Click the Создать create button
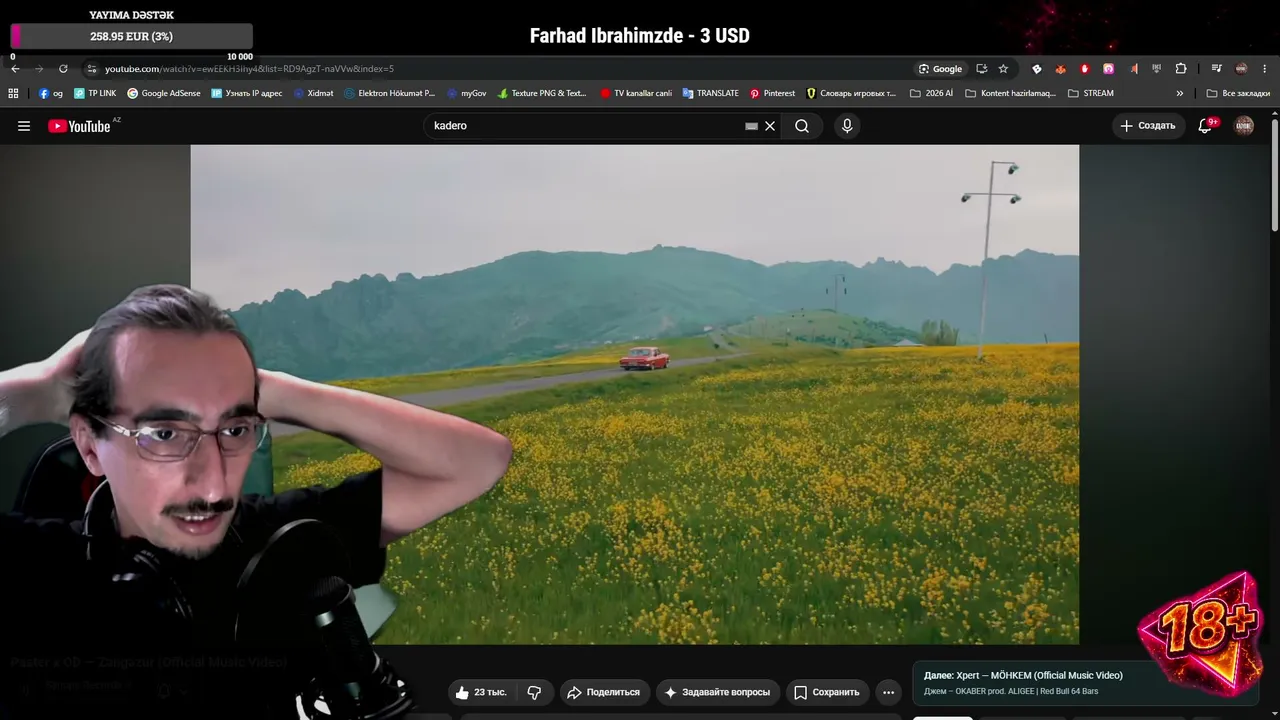 (x=1148, y=126)
